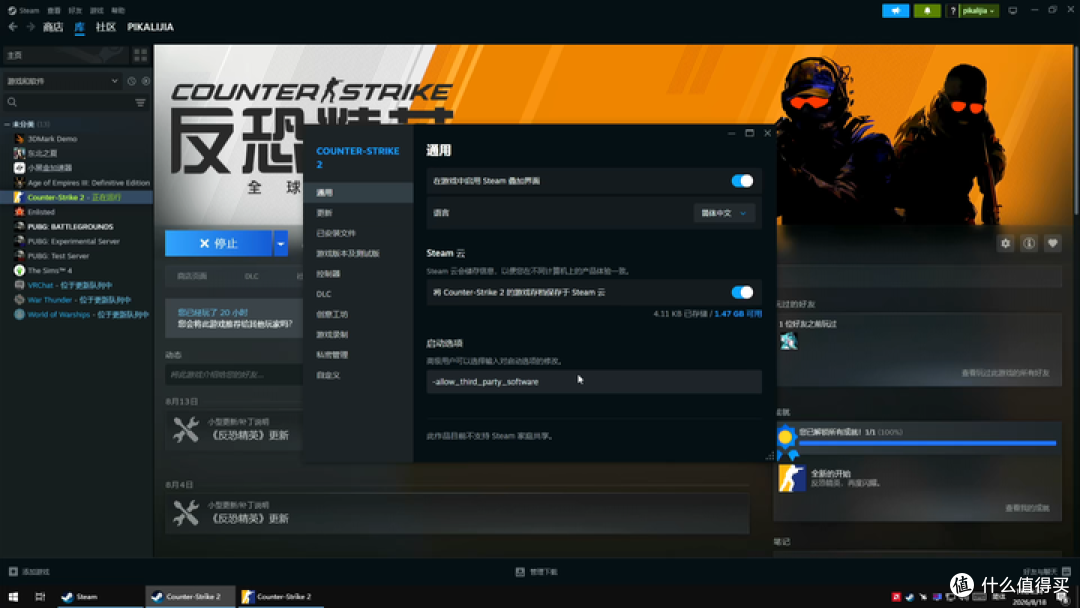This screenshot has height=608, width=1080.
Task: Click the red tray icon in taskbar
Action: [896, 597]
